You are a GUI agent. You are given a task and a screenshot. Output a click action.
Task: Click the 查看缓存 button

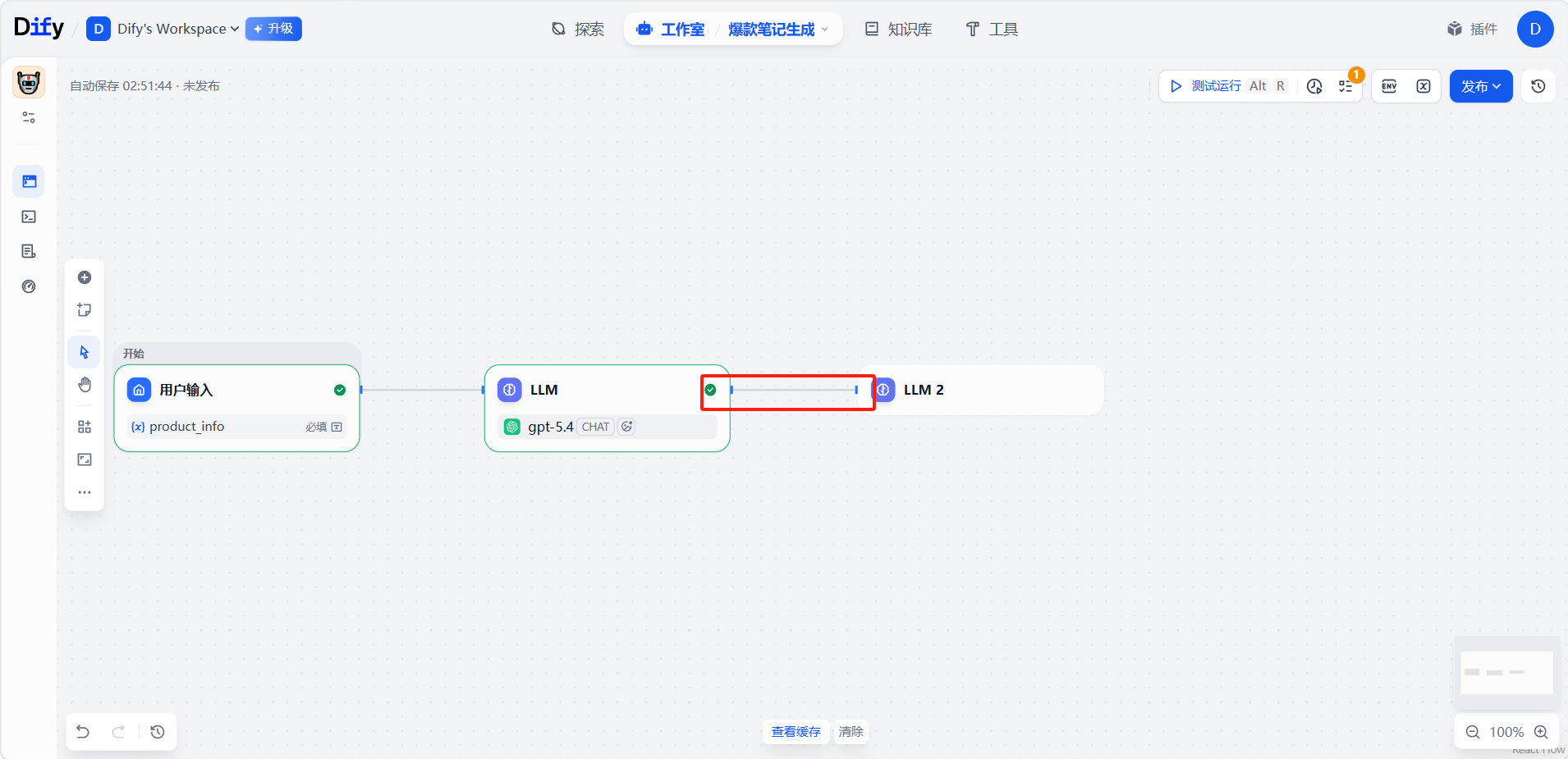tap(795, 732)
